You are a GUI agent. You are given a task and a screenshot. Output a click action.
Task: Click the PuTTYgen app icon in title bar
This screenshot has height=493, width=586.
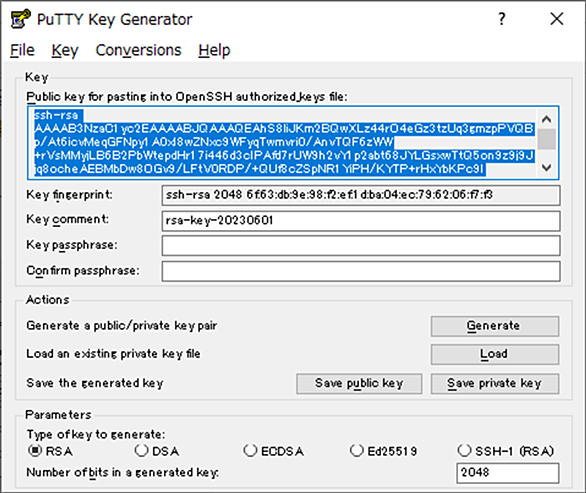[20, 19]
